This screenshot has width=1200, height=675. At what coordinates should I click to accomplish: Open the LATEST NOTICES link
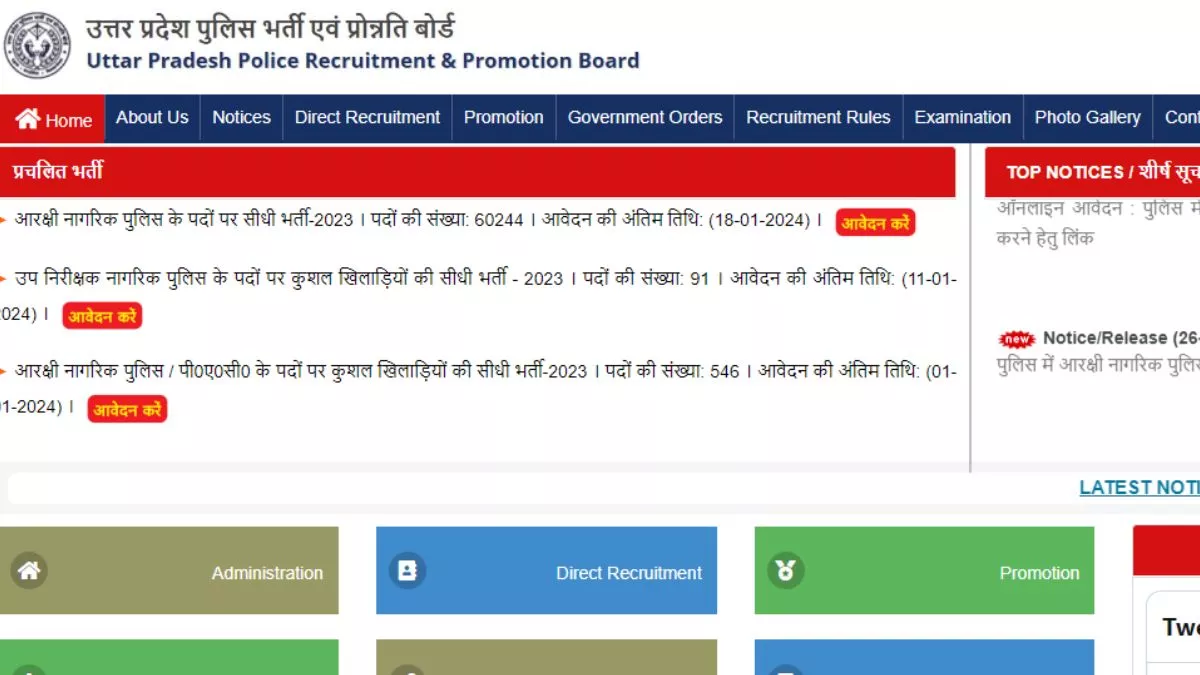[x=1139, y=488]
